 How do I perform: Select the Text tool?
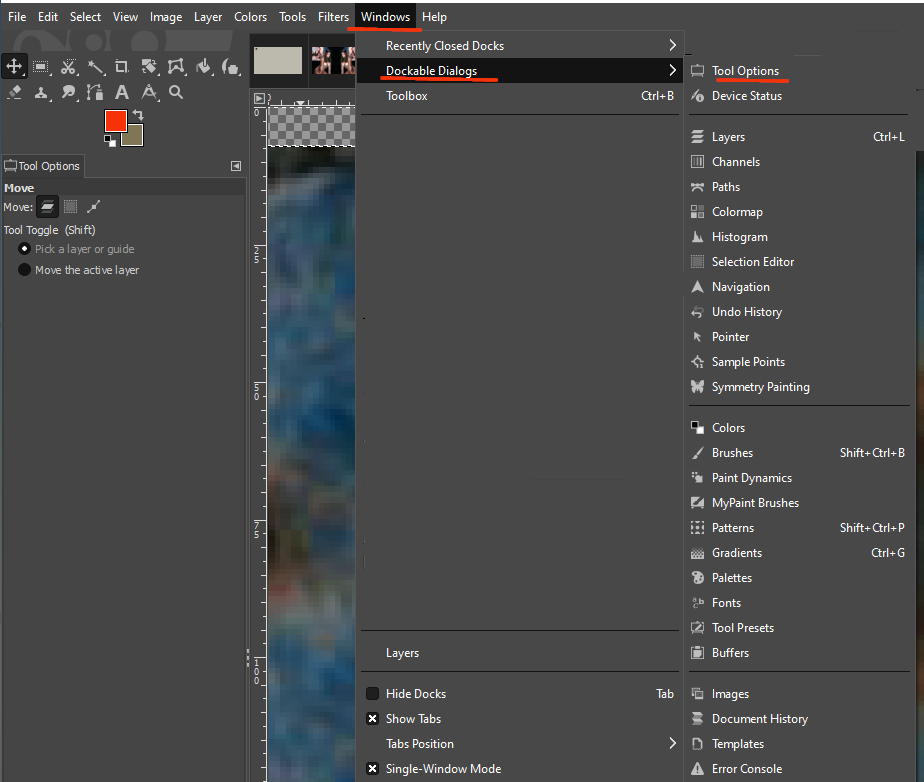point(122,93)
